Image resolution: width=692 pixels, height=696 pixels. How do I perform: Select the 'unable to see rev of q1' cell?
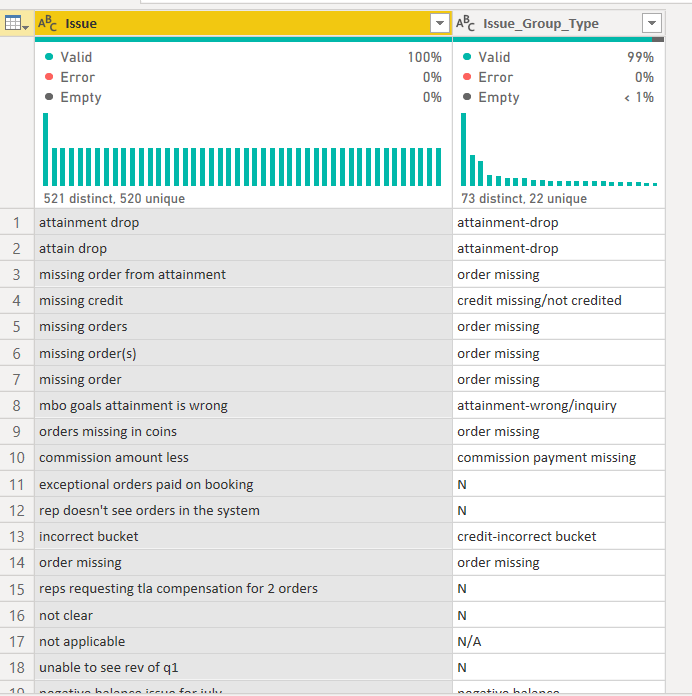tap(243, 668)
